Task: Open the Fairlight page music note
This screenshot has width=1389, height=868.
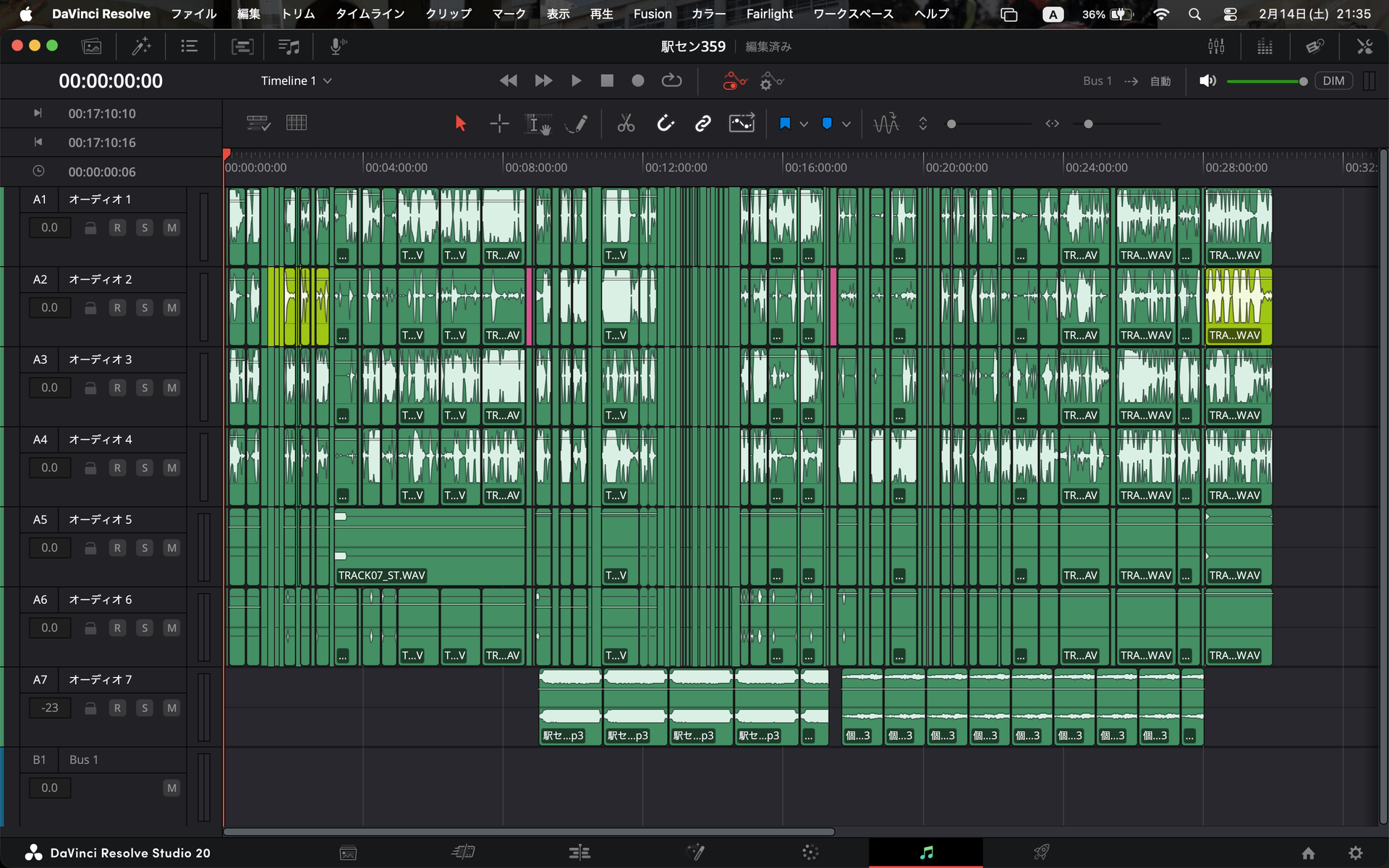Action: tap(926, 853)
